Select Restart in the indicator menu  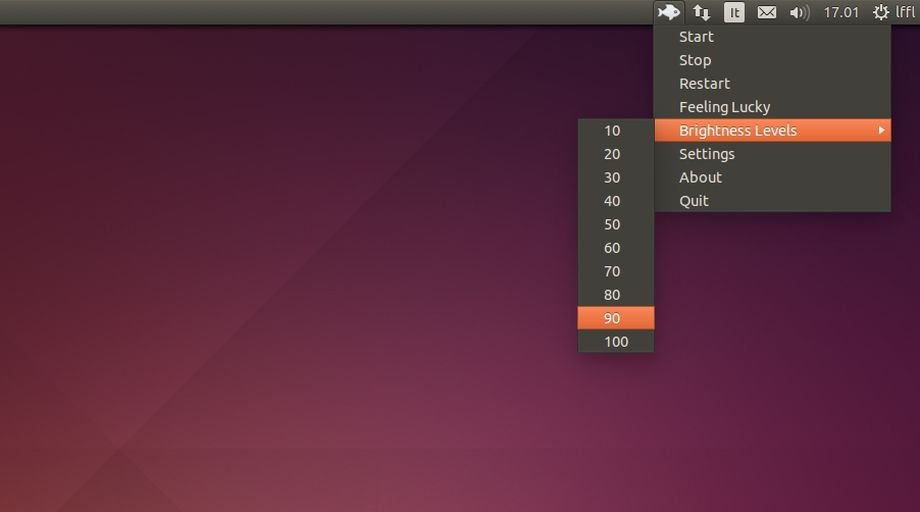pos(772,83)
